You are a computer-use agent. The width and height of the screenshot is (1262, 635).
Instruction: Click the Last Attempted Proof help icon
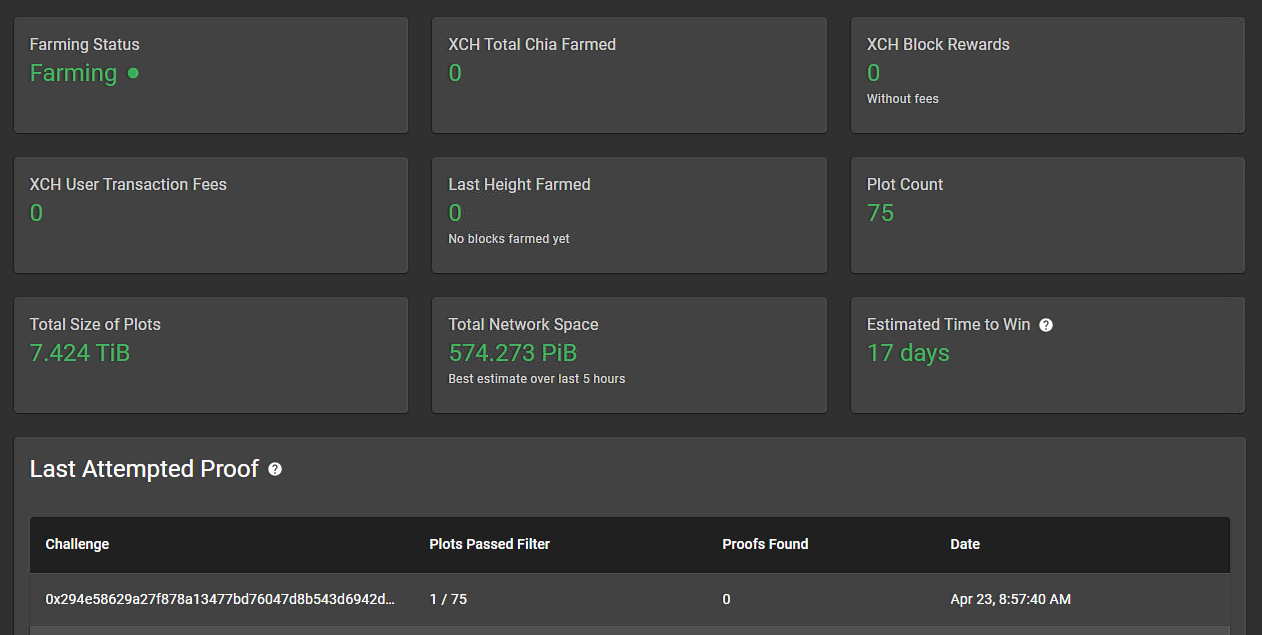275,469
